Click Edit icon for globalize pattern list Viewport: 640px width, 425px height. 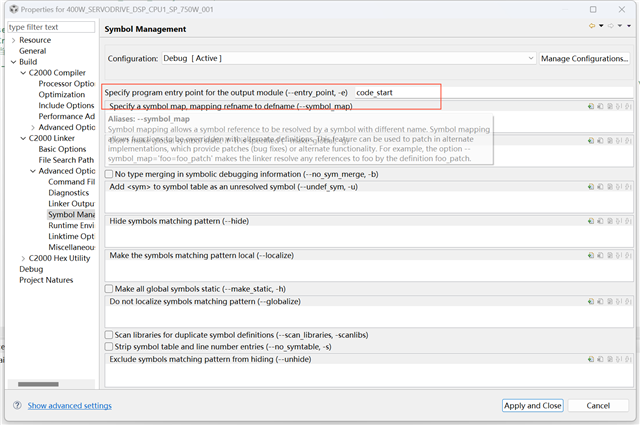[x=608, y=301]
